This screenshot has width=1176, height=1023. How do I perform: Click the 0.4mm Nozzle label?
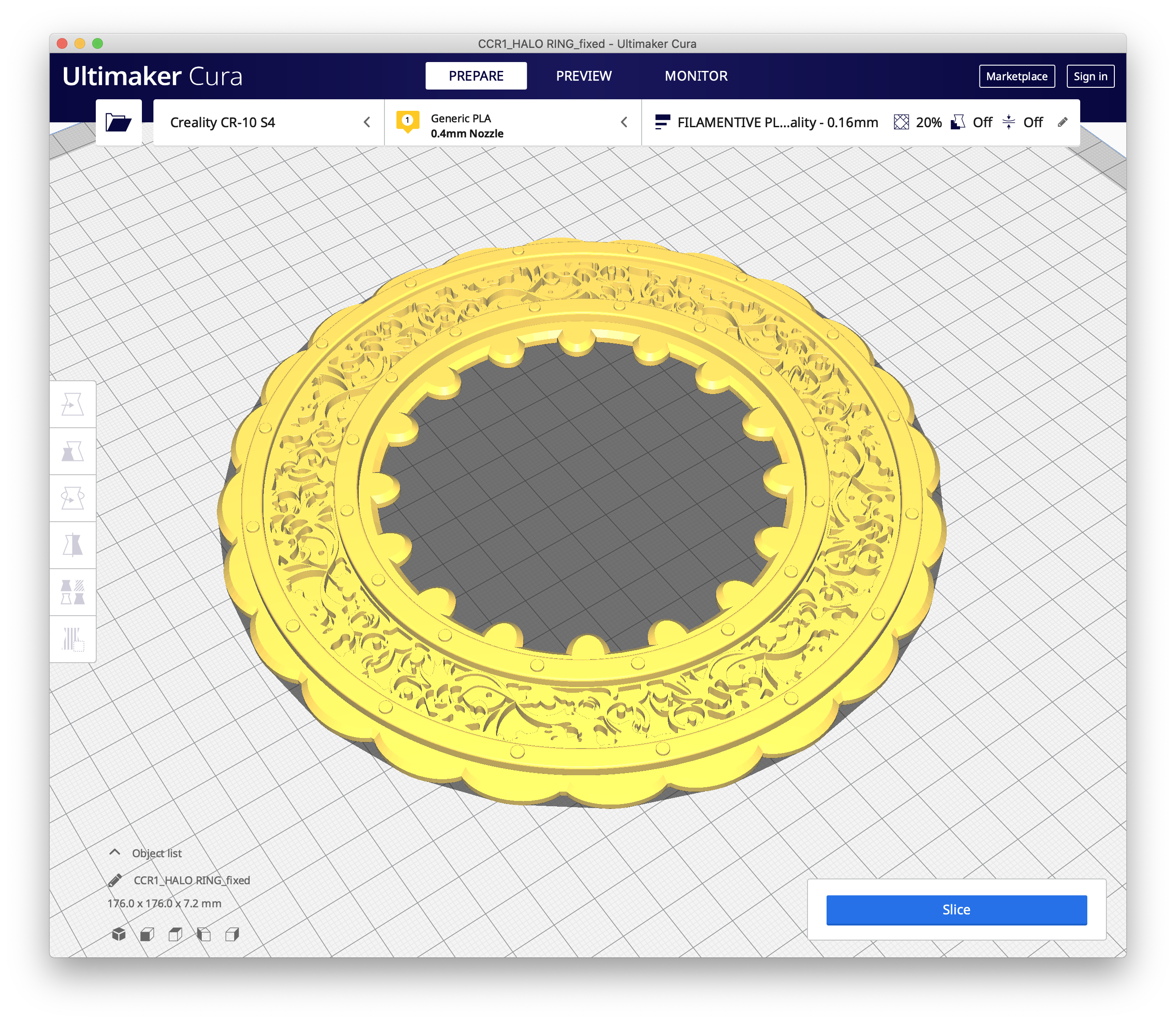(x=466, y=133)
